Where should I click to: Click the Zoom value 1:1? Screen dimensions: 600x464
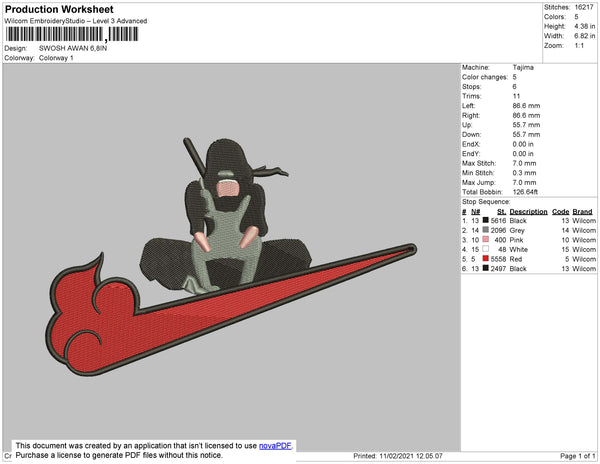[579, 46]
